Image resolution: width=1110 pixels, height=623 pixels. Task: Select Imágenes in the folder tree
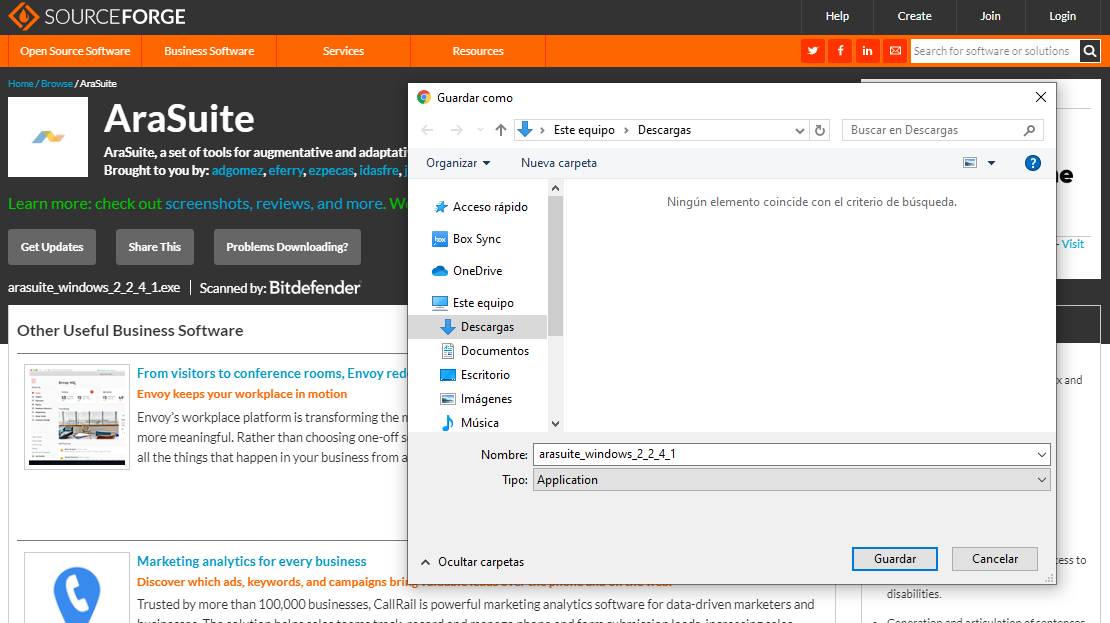click(x=476, y=399)
